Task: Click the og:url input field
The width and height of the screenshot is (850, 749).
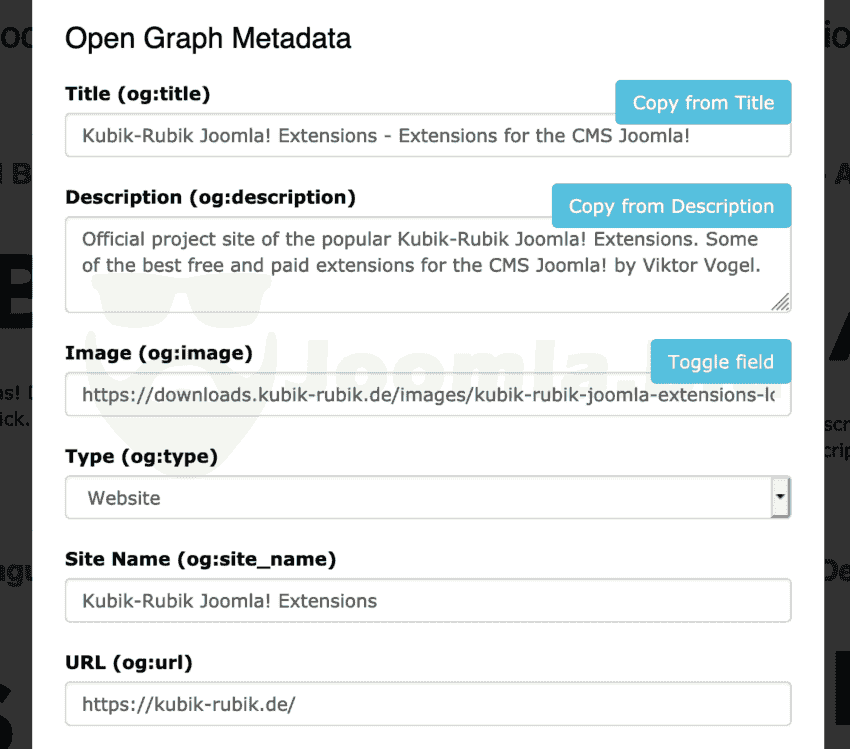Action: tap(427, 704)
